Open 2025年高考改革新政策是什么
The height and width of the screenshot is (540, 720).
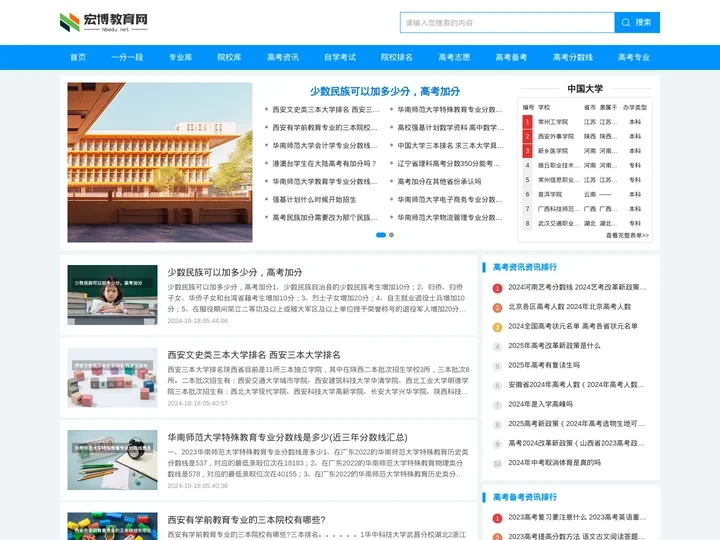click(554, 346)
